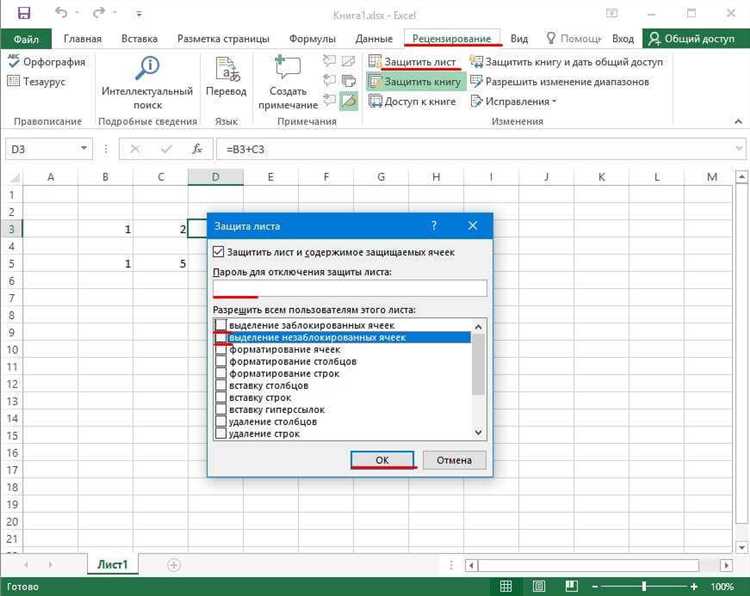The width and height of the screenshot is (750, 596).
Task: Click Отмена to cancel the dialog
Action: tap(454, 460)
